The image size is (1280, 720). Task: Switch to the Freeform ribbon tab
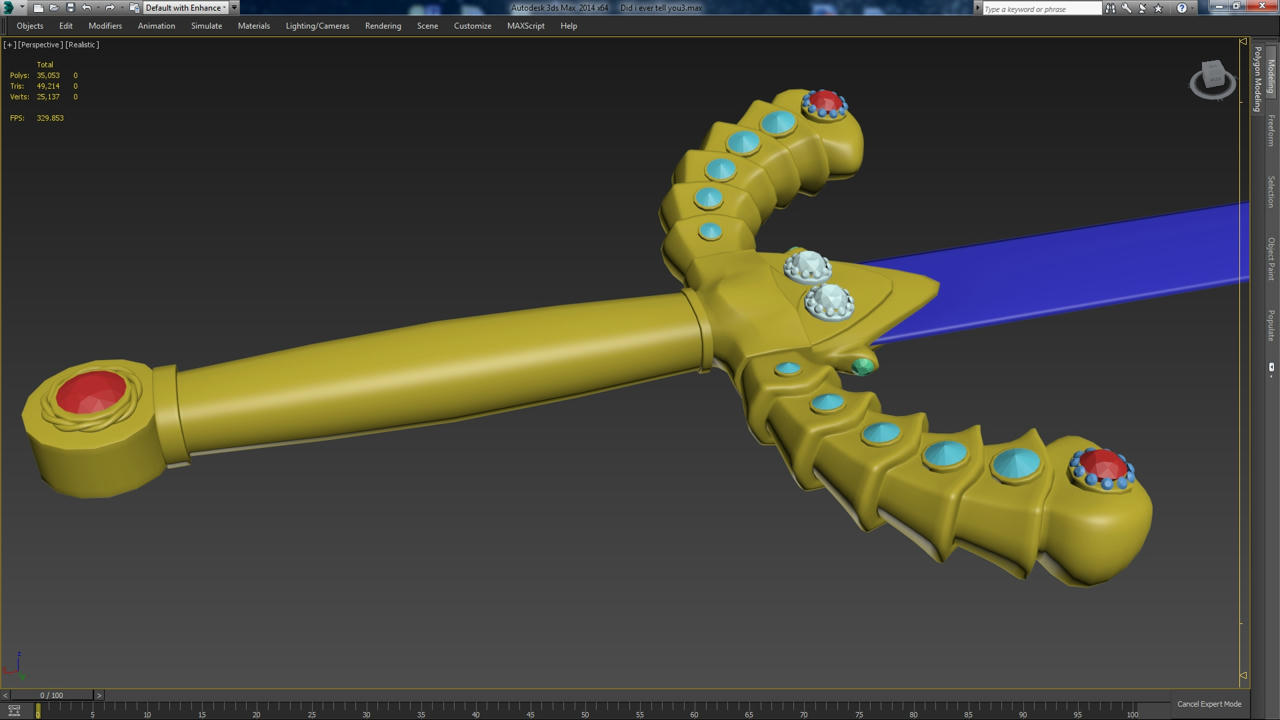point(1271,130)
